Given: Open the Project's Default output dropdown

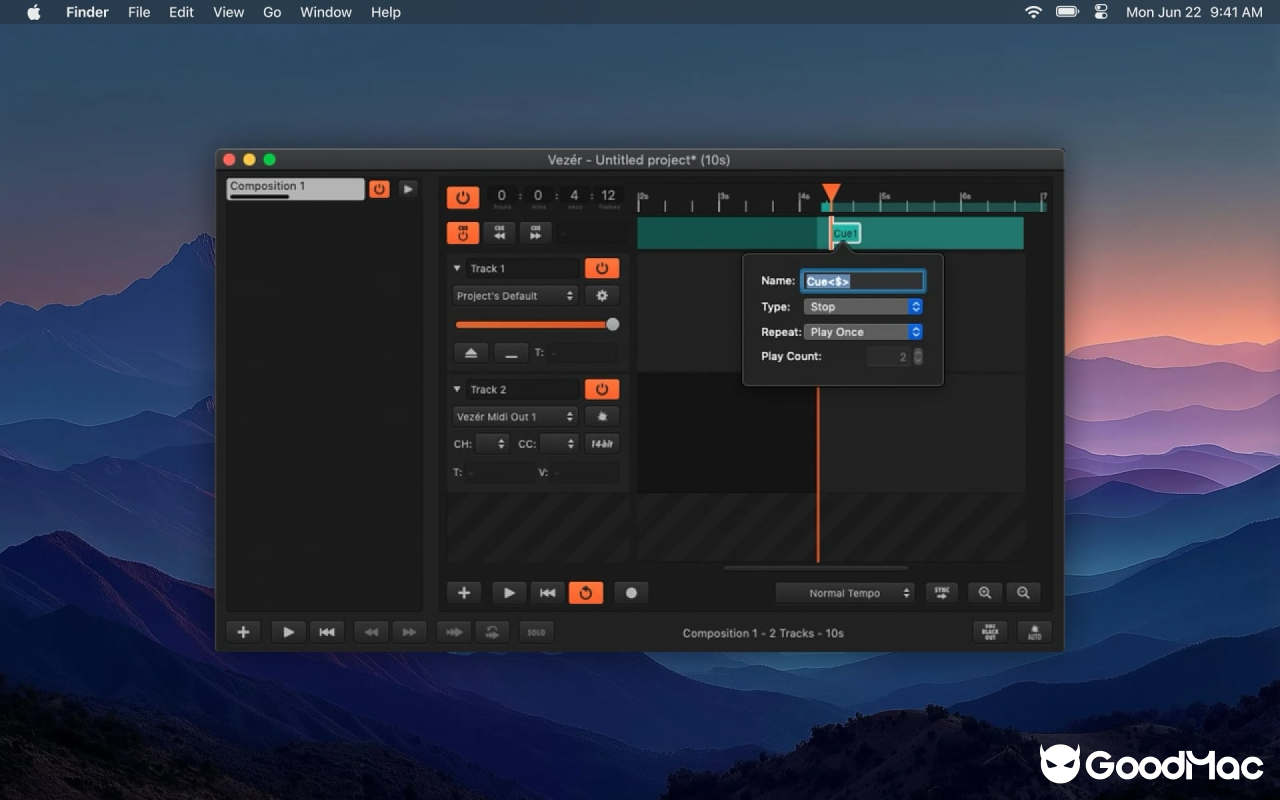Looking at the screenshot, I should point(515,296).
